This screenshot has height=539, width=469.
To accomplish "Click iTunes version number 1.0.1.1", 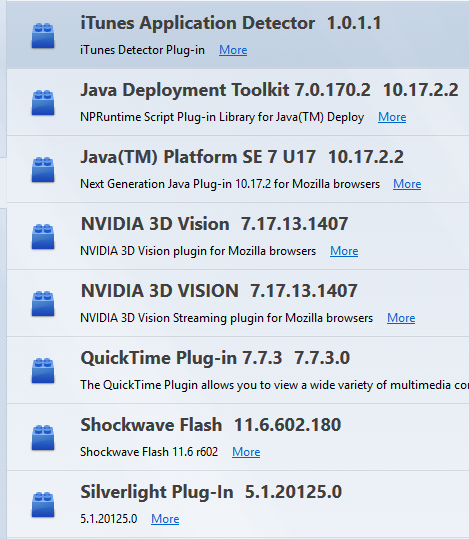I will coord(354,23).
